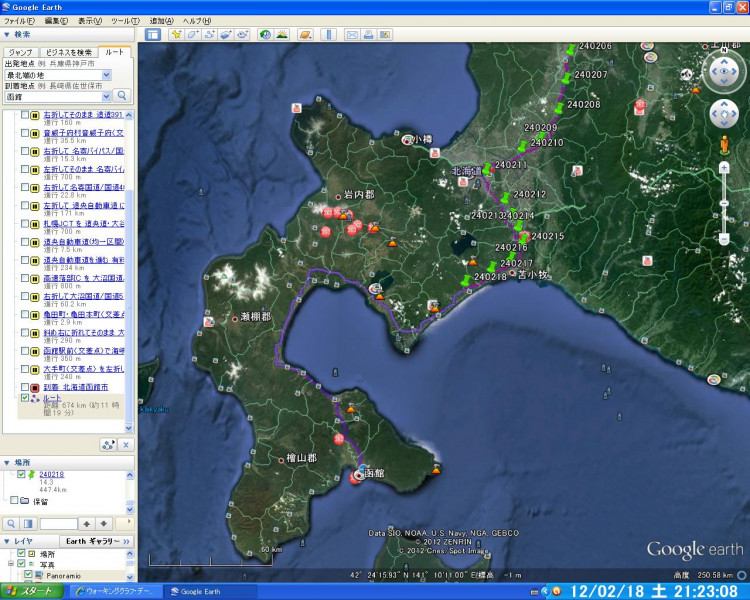The image size is (750, 600).
Task: Click the スタート button on taskbar
Action: (32, 591)
